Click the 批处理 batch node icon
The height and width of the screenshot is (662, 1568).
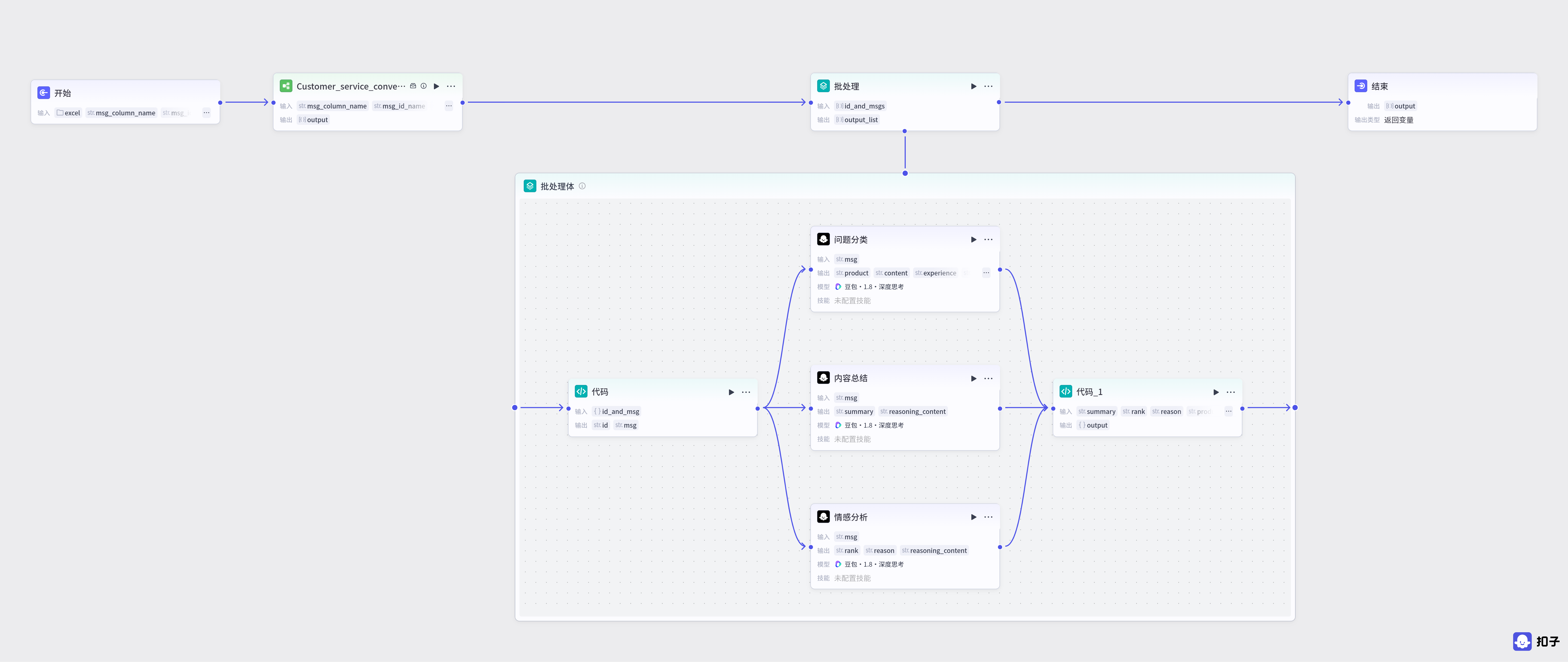(824, 86)
